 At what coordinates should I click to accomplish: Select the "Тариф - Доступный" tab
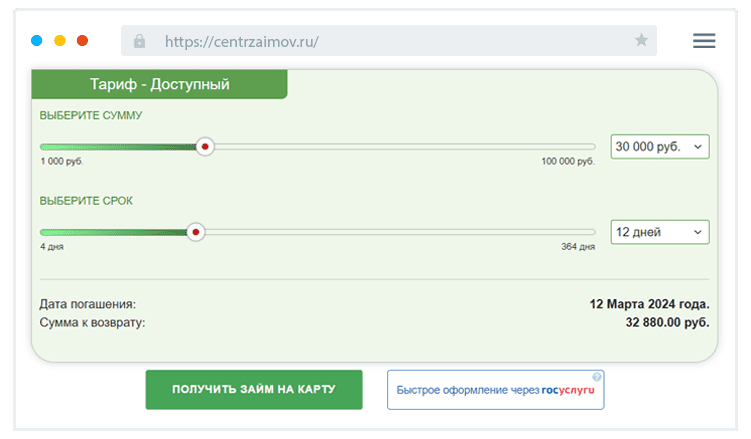pos(160,85)
